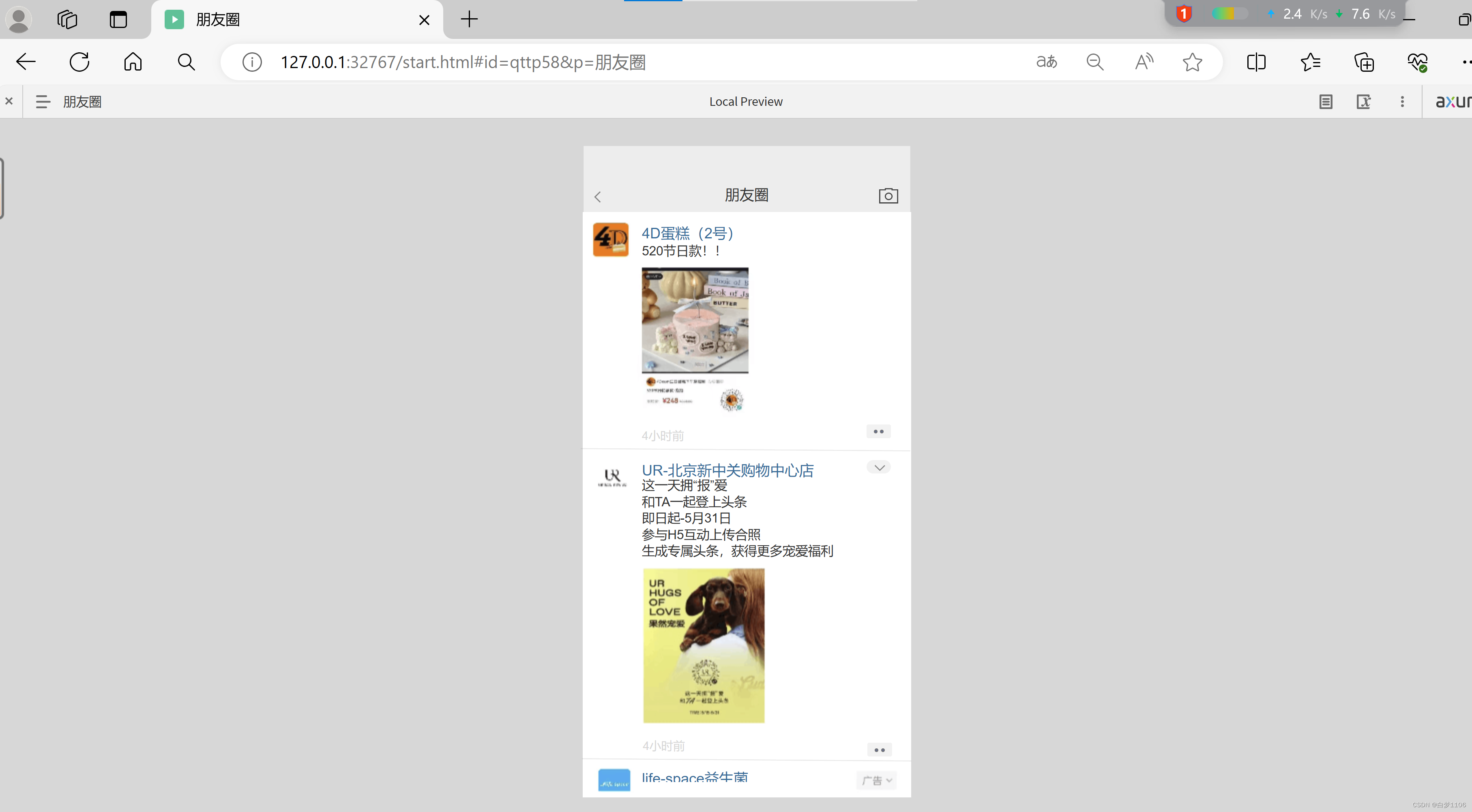Add page to favorites star icon

tap(1192, 62)
